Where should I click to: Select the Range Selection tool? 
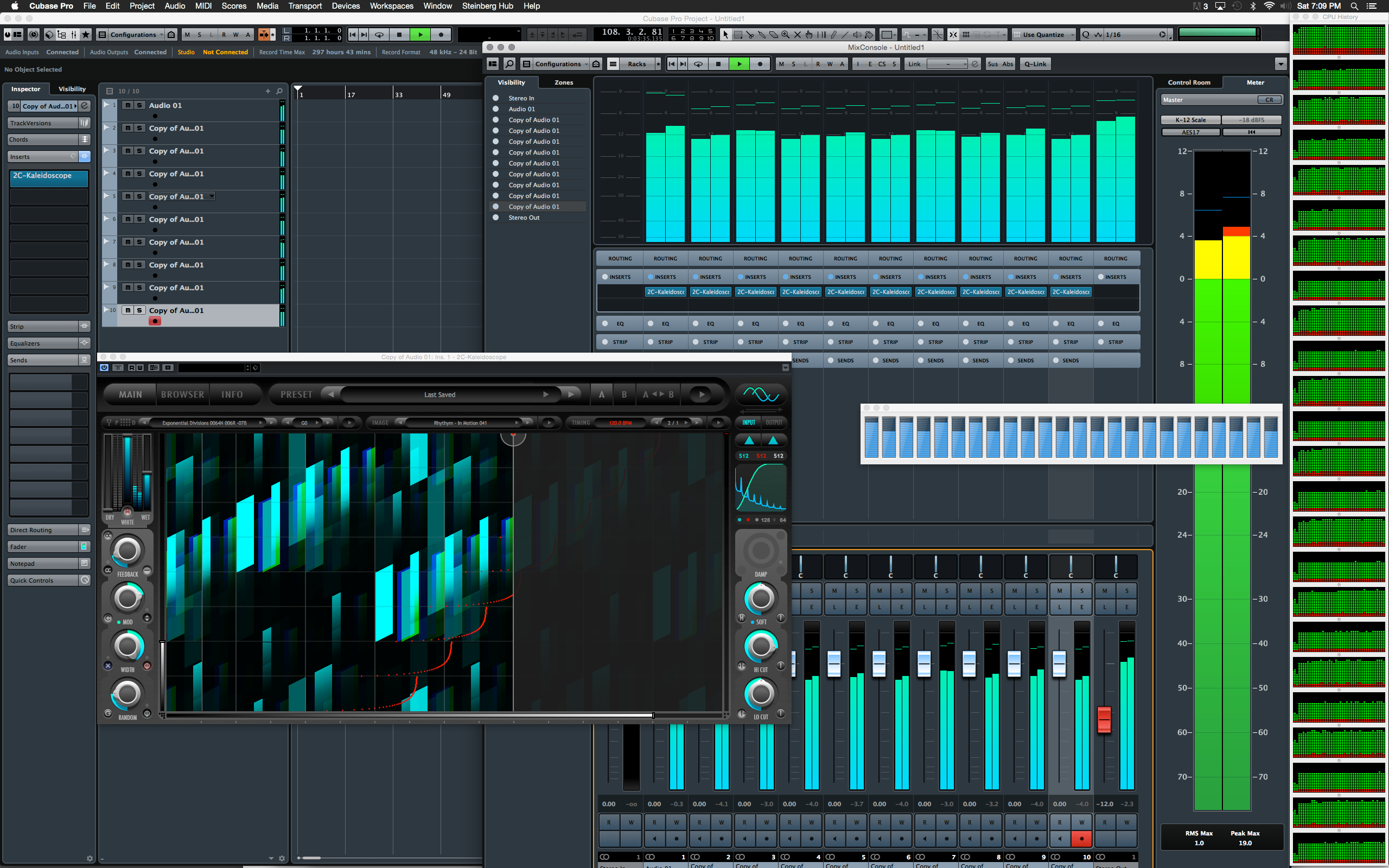(x=738, y=34)
